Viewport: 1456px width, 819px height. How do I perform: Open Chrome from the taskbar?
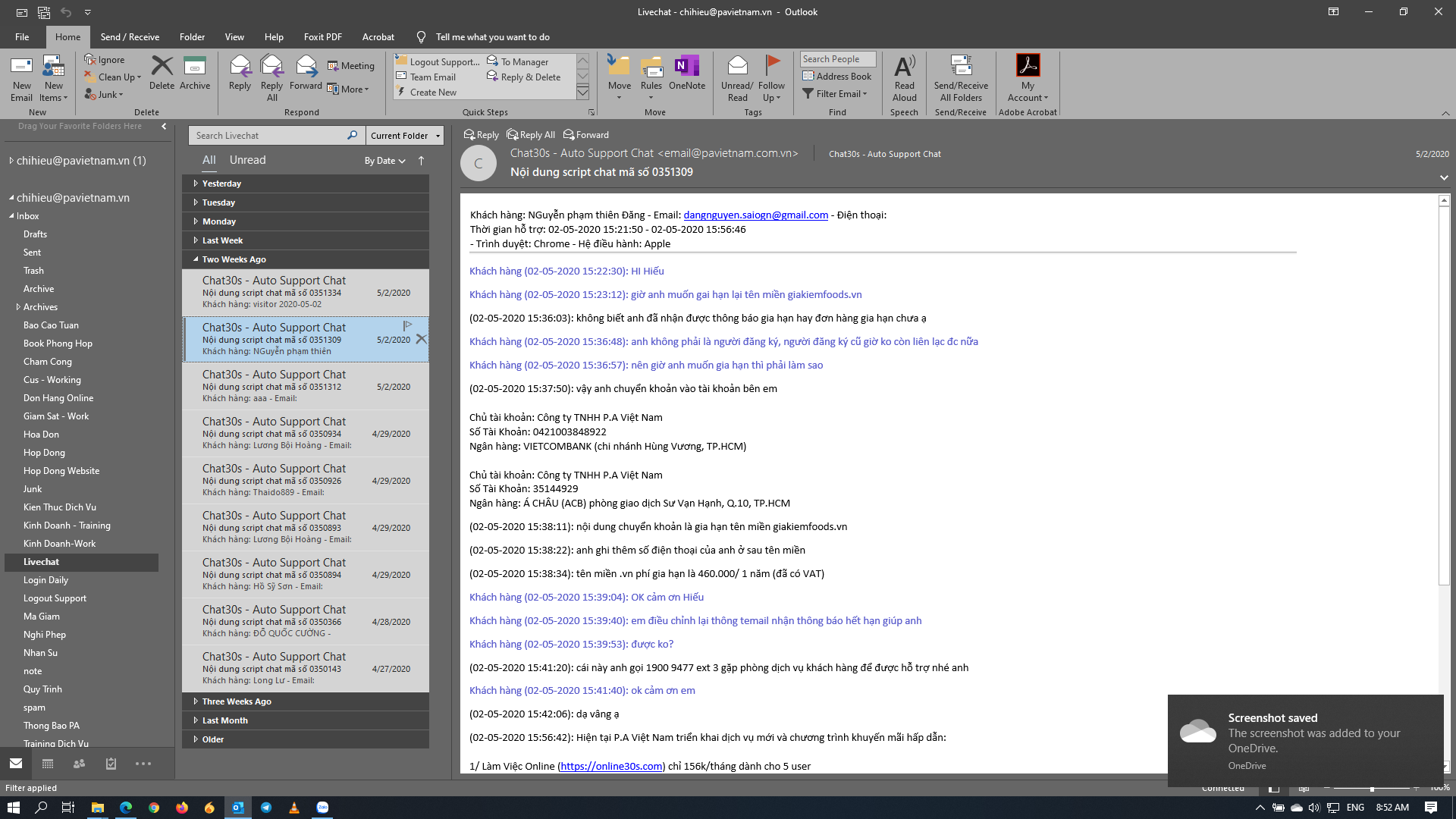pos(154,808)
